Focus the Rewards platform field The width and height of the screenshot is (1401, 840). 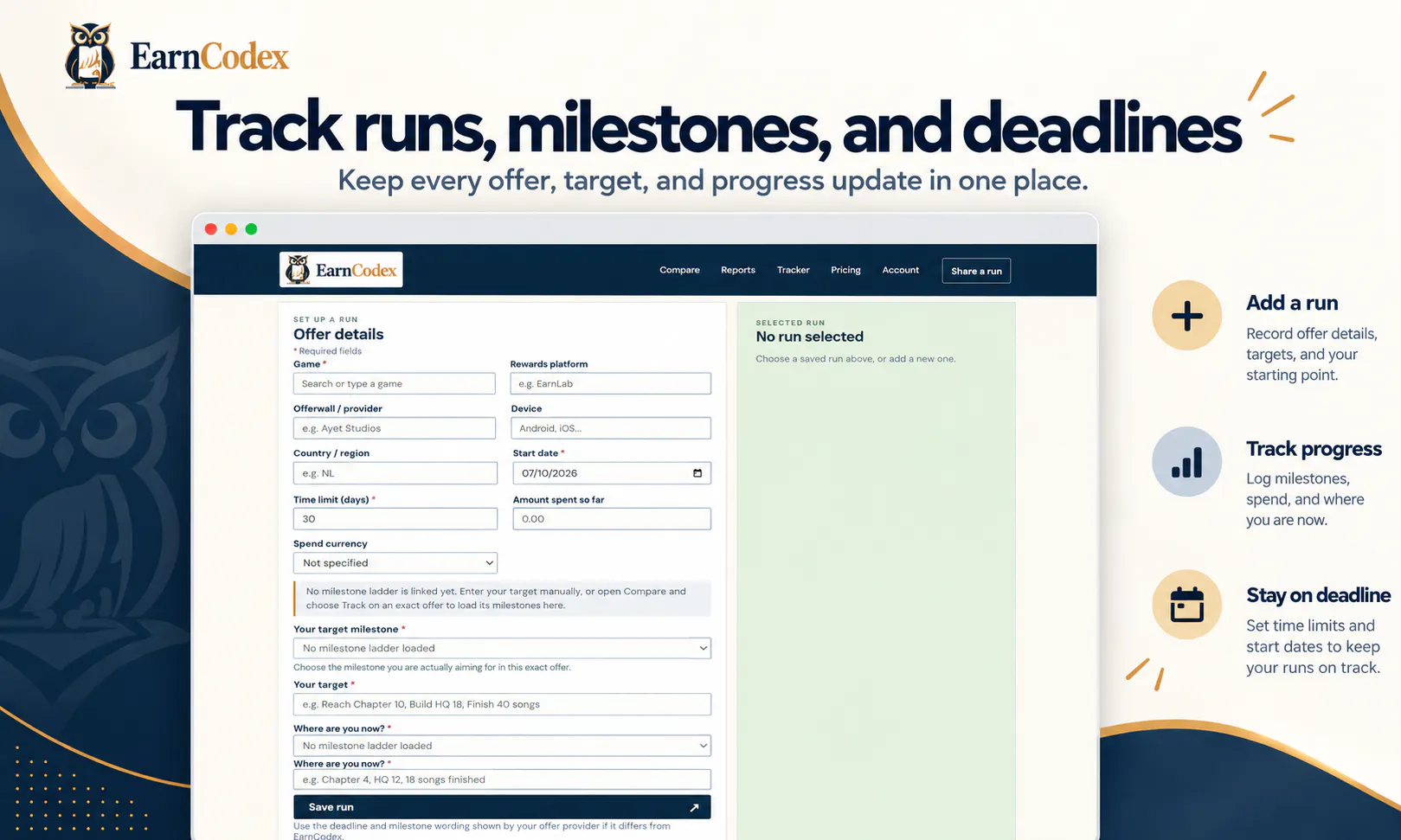611,383
